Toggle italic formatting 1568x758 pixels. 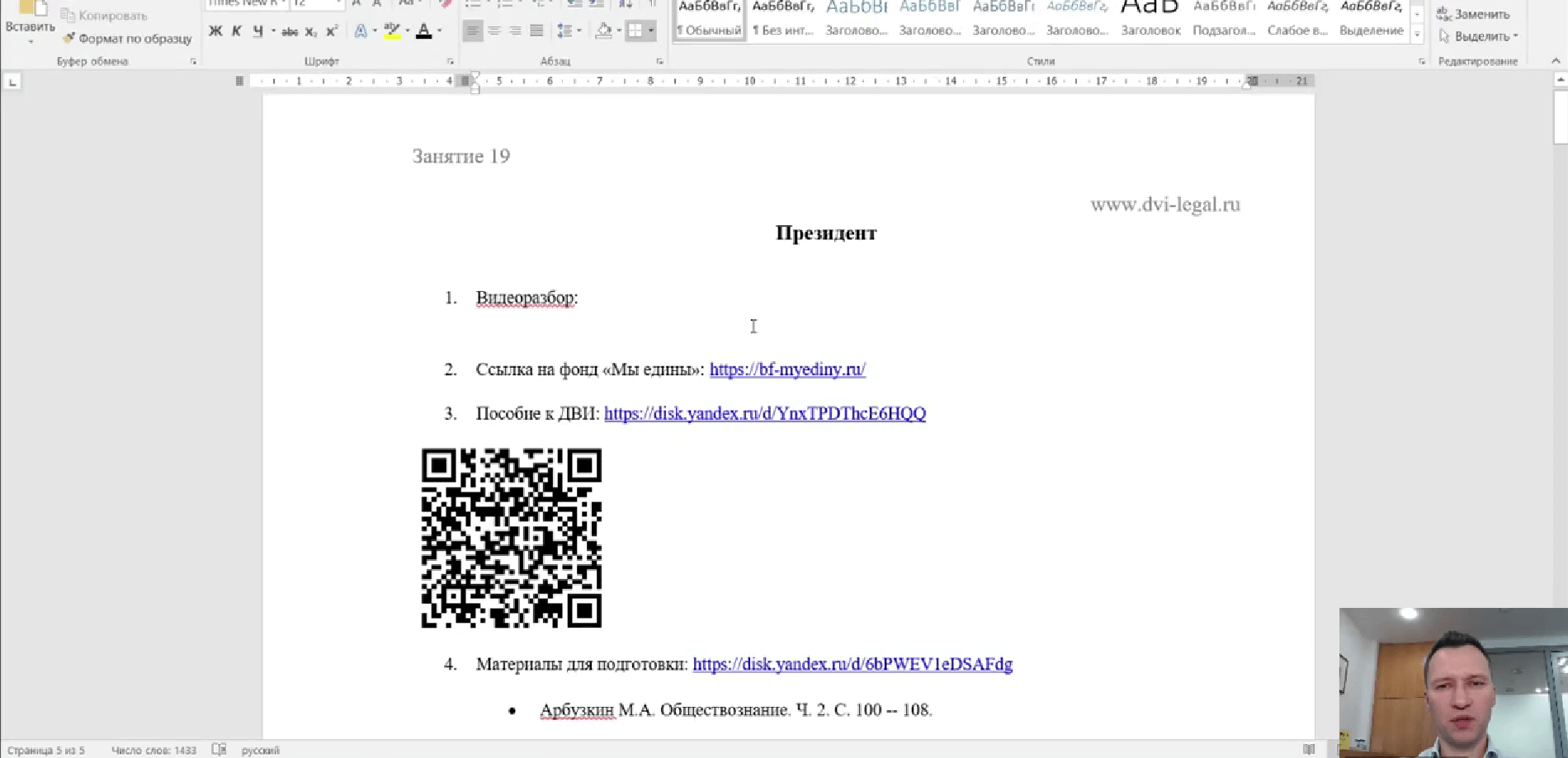236,31
